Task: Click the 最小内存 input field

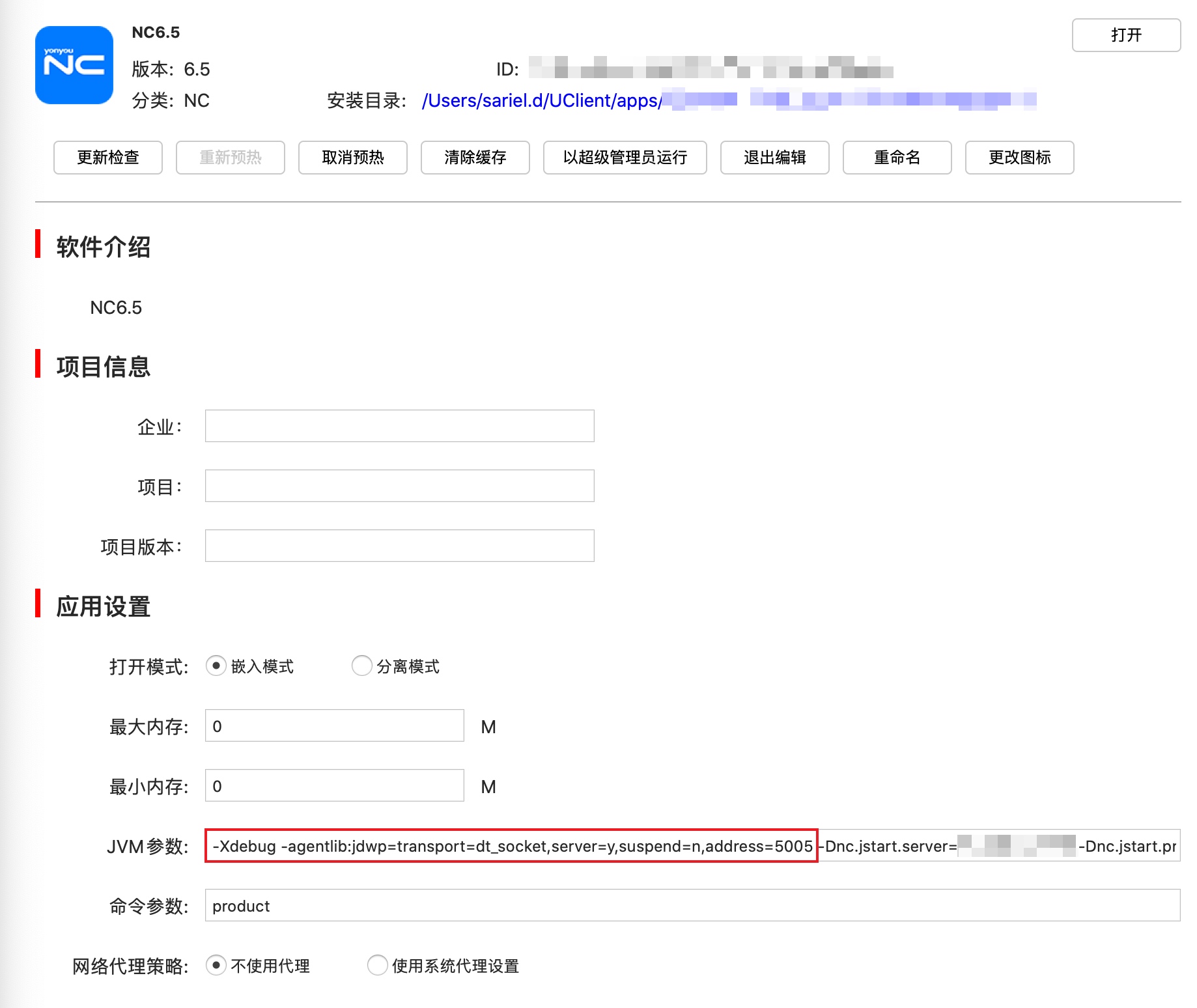Action: 335,785
